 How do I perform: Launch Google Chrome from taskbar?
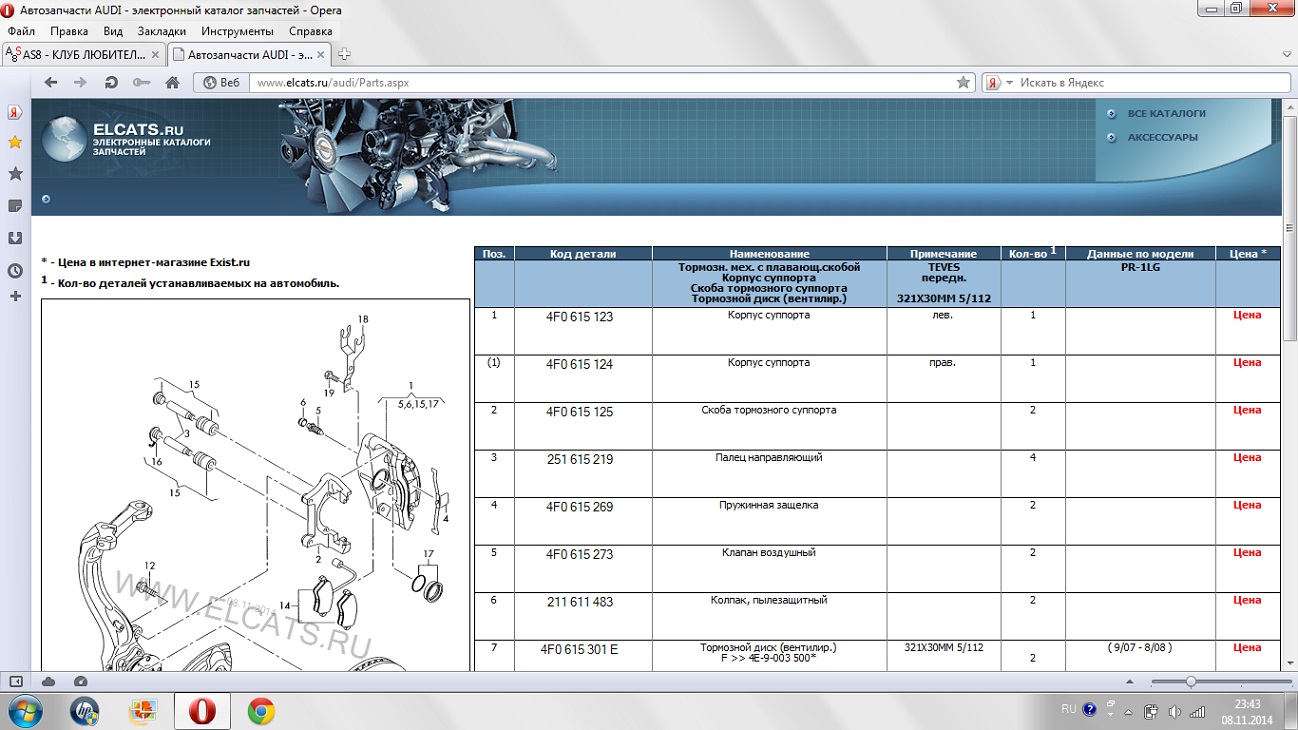pyautogui.click(x=261, y=711)
